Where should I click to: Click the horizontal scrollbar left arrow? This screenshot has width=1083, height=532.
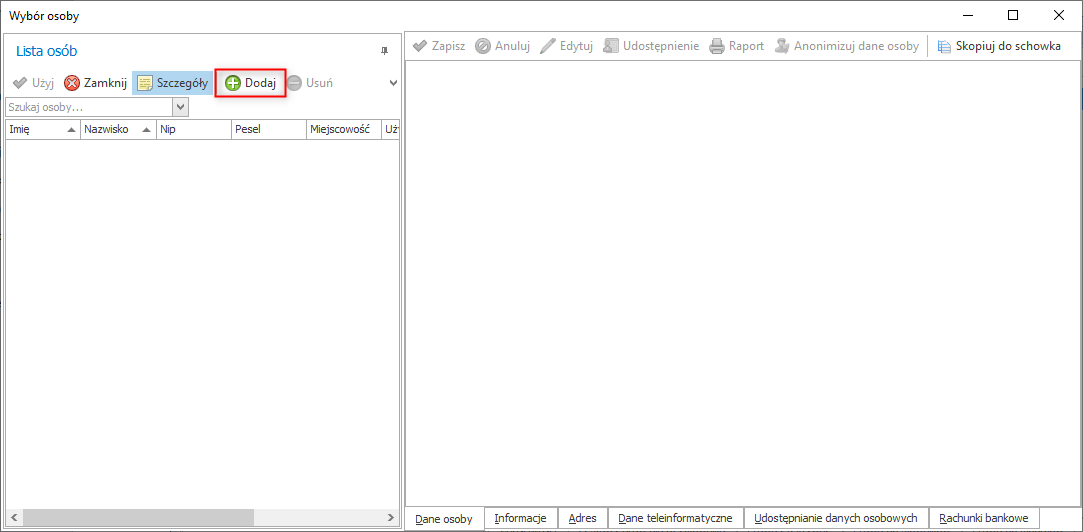point(14,517)
